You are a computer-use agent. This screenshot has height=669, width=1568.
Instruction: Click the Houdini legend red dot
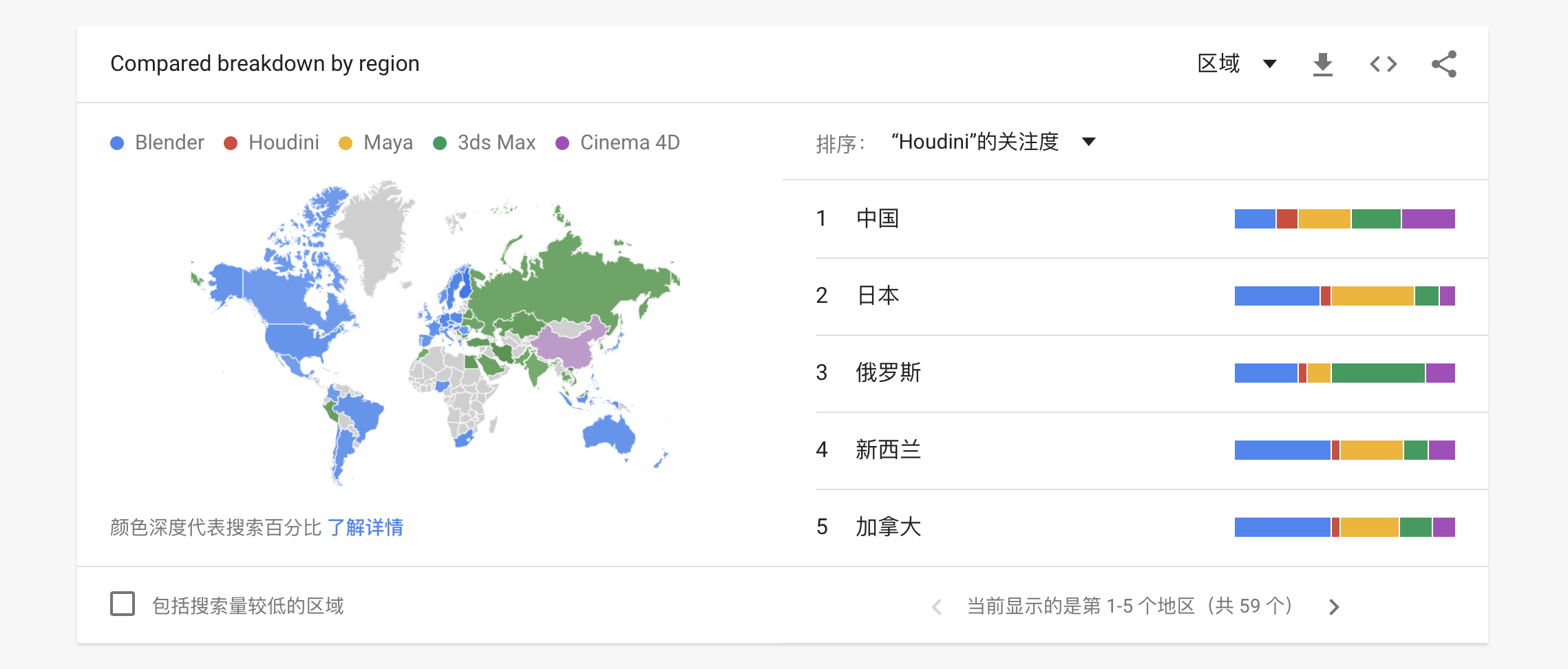pos(231,143)
